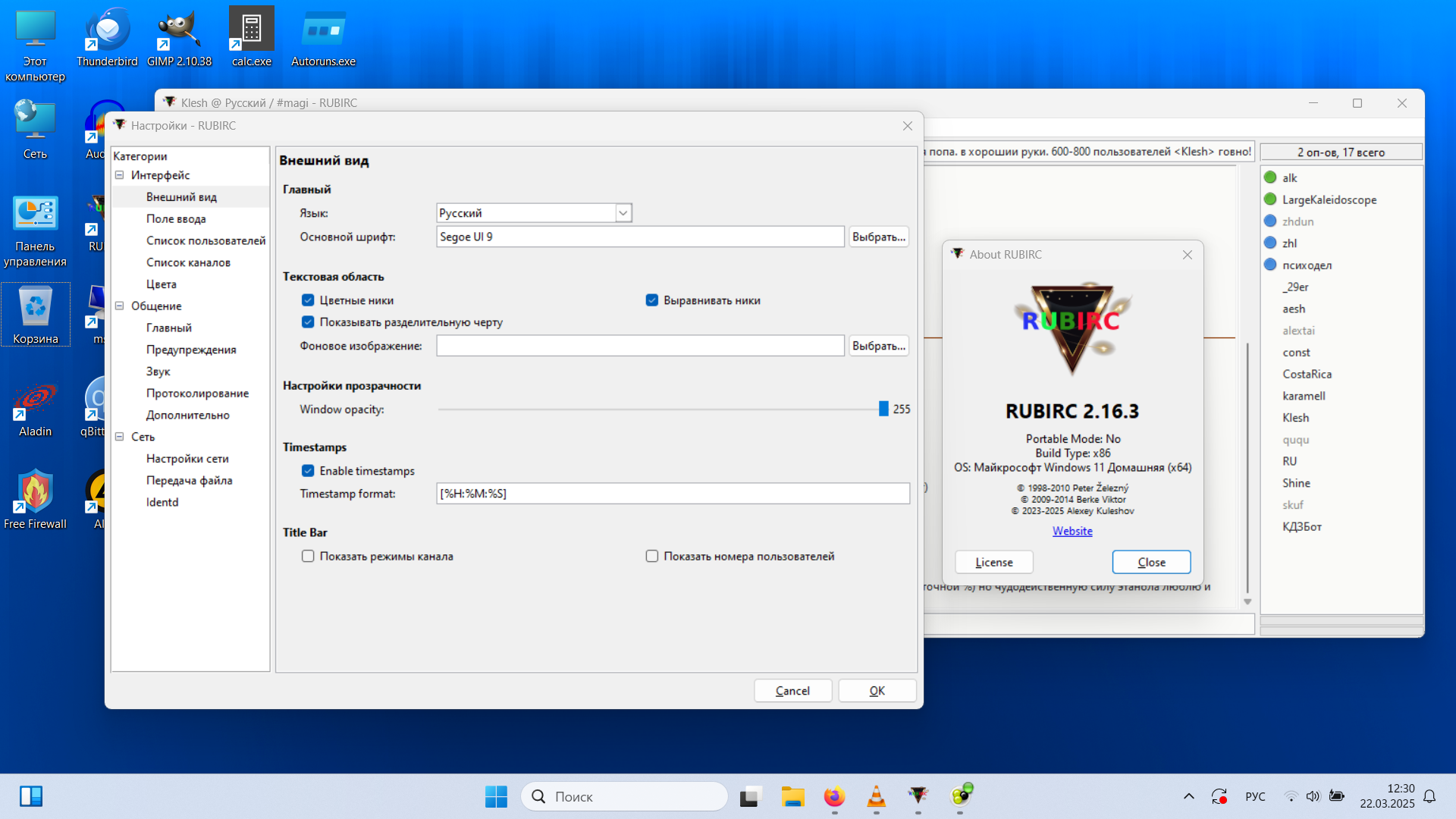The height and width of the screenshot is (819, 1456).
Task: Disable Enable timestamps checkbox
Action: (x=308, y=471)
